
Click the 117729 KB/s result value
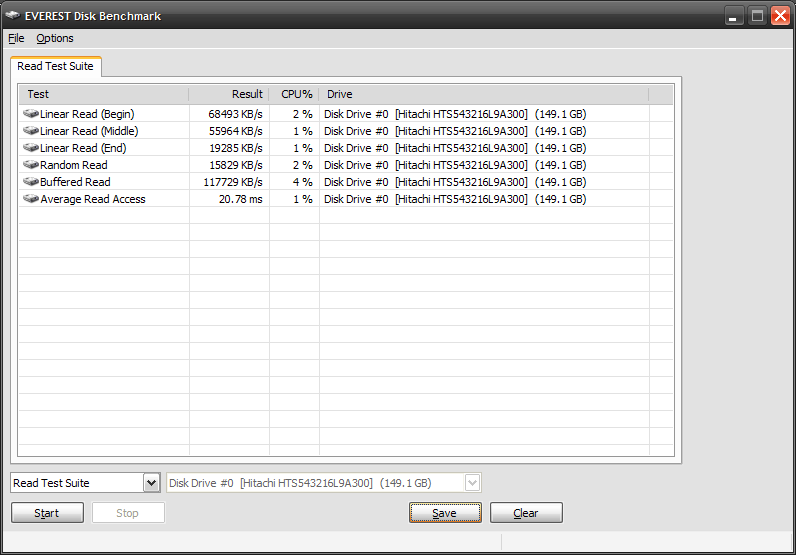[233, 182]
